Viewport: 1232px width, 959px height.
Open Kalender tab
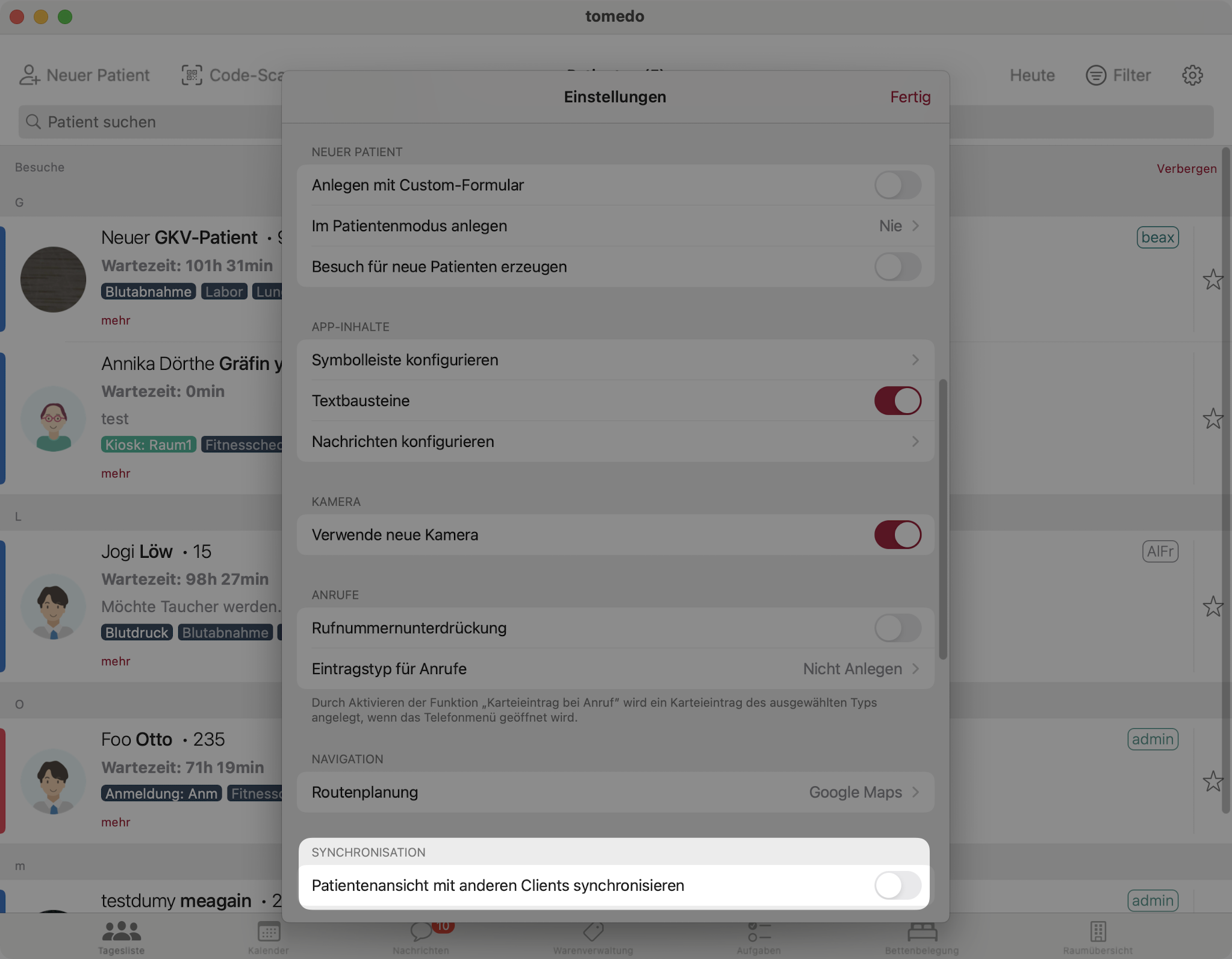(x=269, y=937)
